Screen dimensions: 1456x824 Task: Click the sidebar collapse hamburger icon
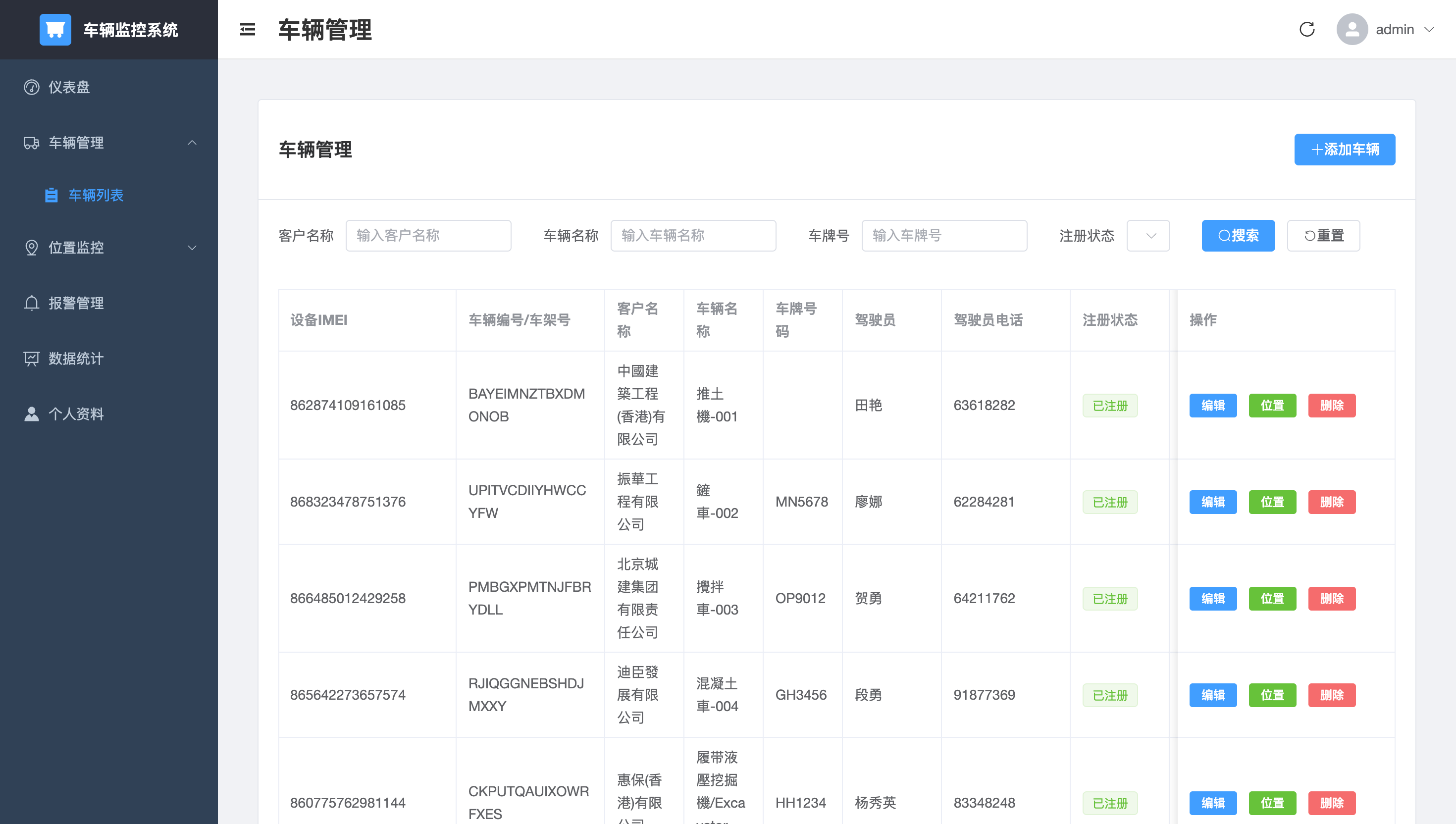tap(247, 29)
